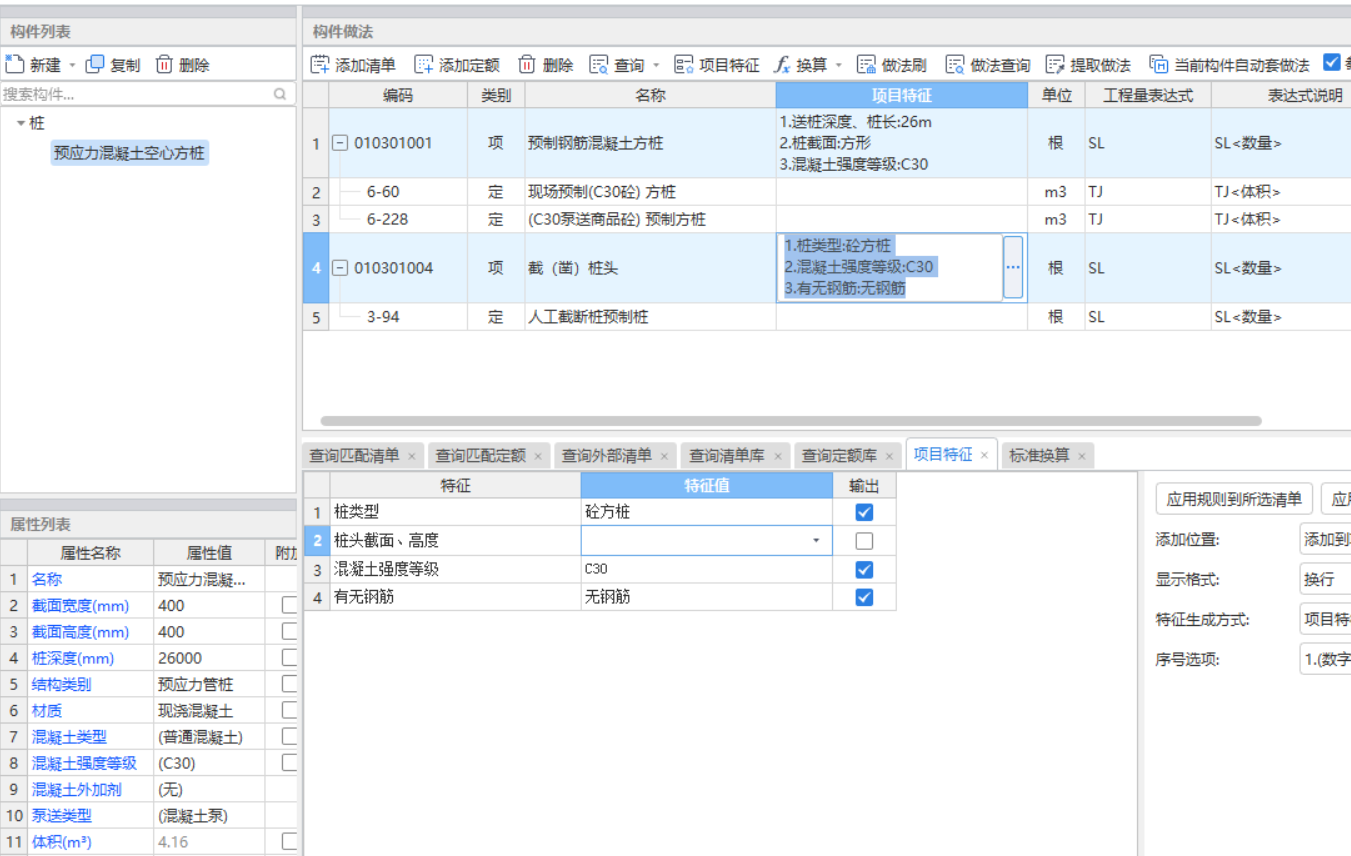The height and width of the screenshot is (856, 1351).
Task: Click 提取做法 toolbar icon
Action: point(1055,65)
